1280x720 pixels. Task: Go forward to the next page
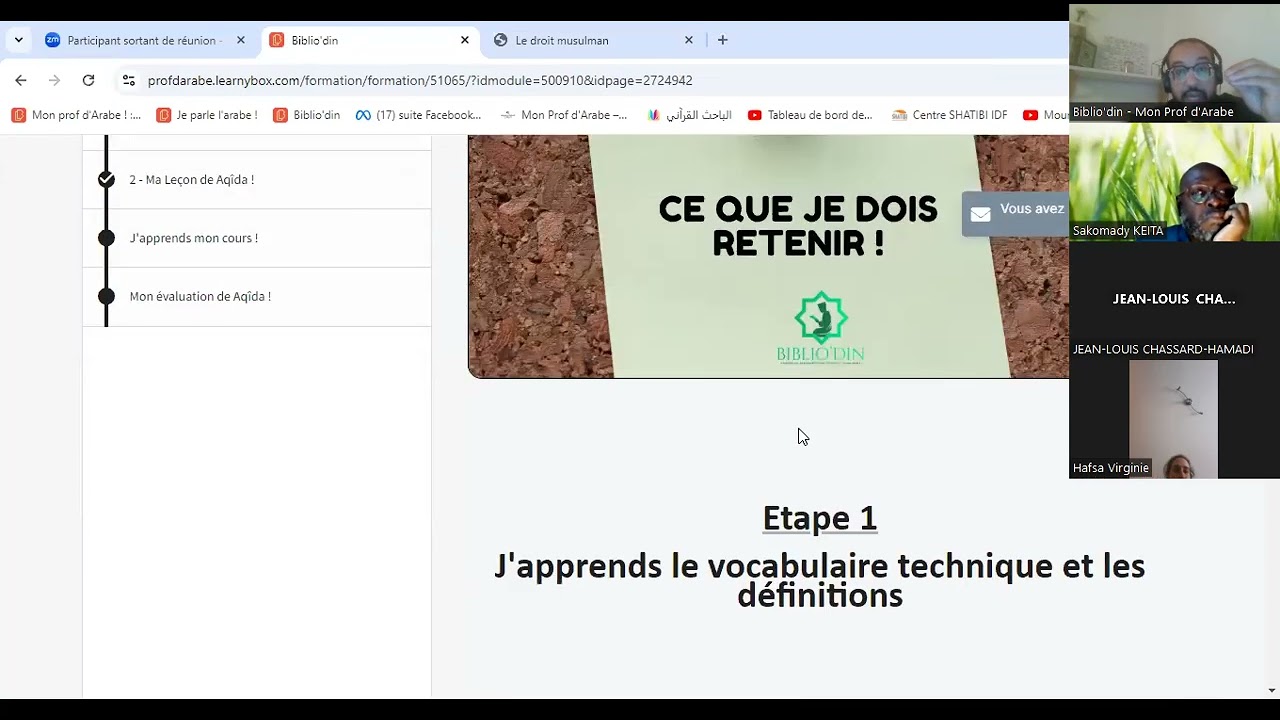pyautogui.click(x=54, y=80)
